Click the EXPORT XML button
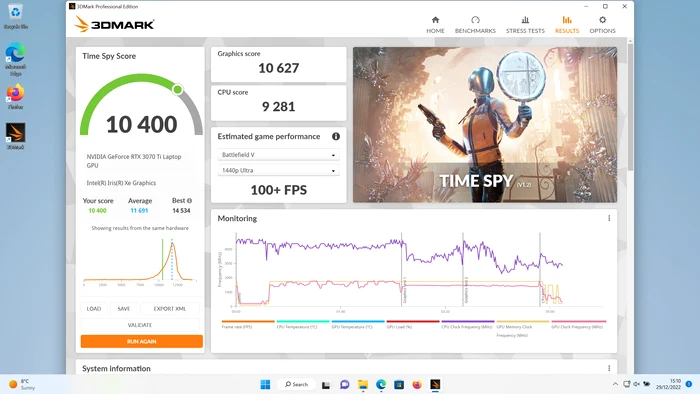This screenshot has width=700, height=394. [170, 308]
